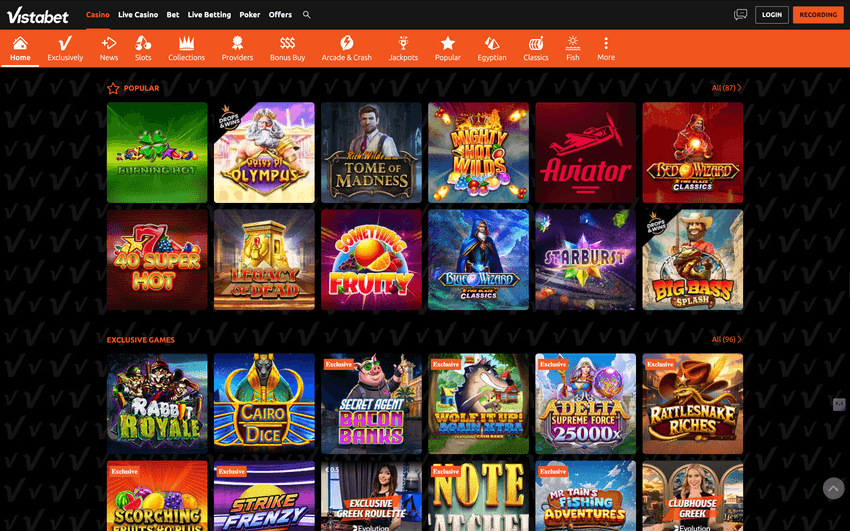Open the Secret Agent Bacon Banks game
The width and height of the screenshot is (850, 531).
tap(371, 404)
